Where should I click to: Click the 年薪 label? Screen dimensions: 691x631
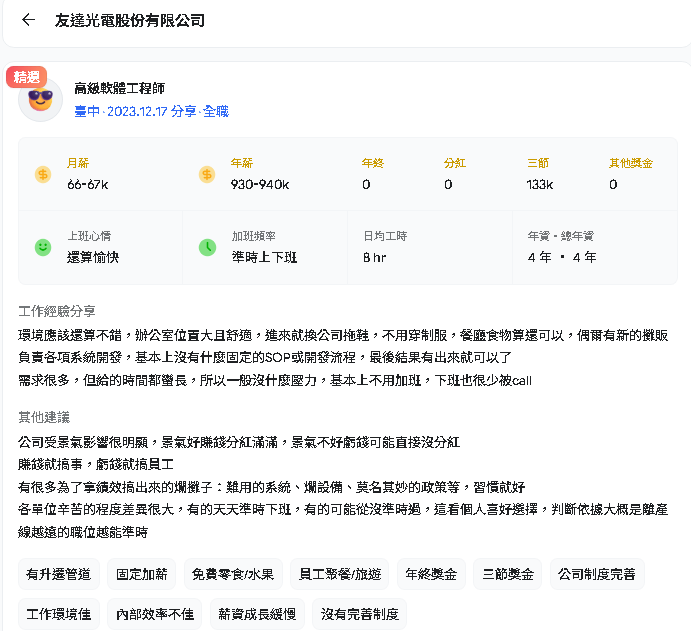pos(242,163)
